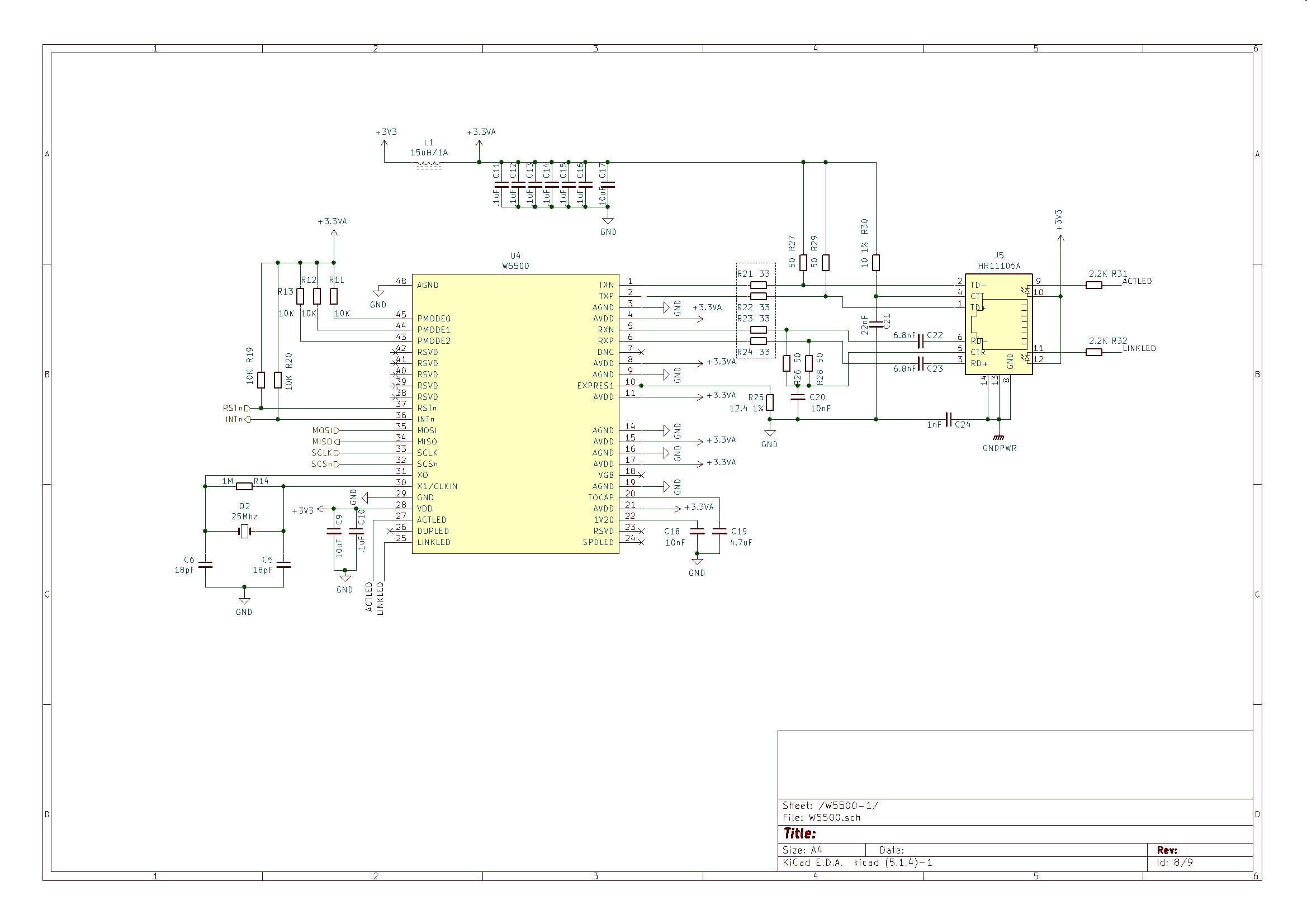Select the GND symbol below C17
Viewport: 1307px width, 924px height.
pos(608,221)
